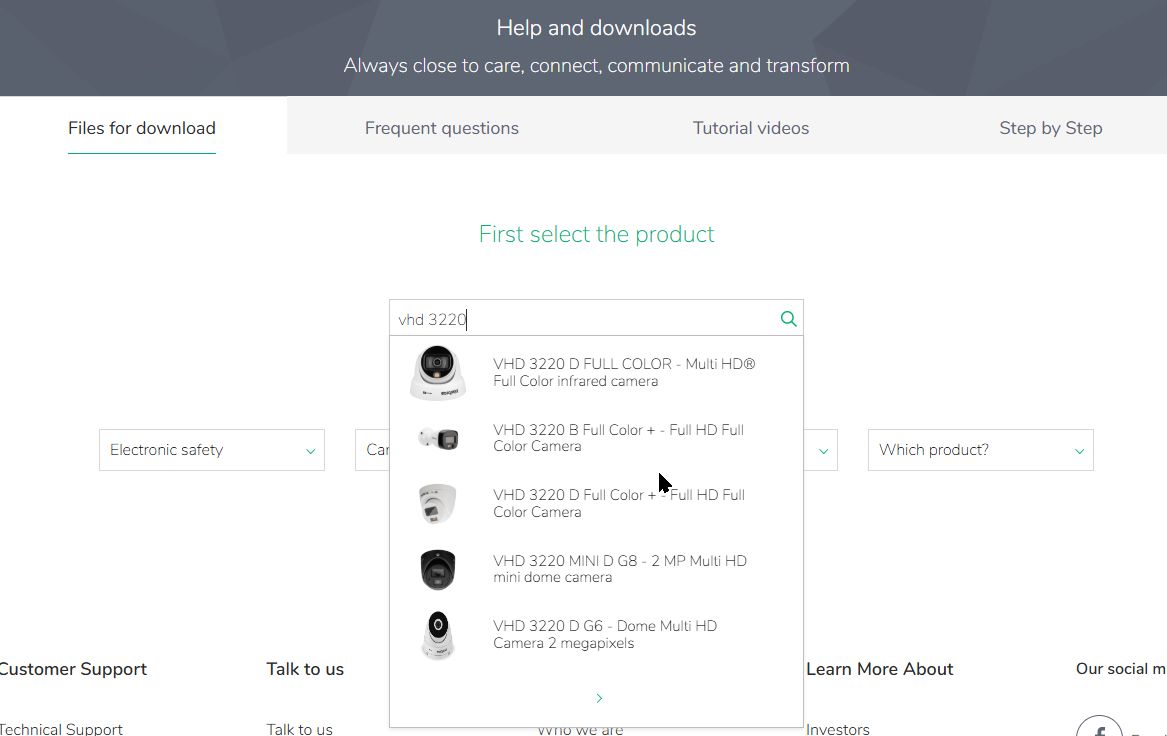Screen dimensions: 1167x736
Task: Choose VHD 3220 MINI D G8 result text
Action: [x=619, y=569]
